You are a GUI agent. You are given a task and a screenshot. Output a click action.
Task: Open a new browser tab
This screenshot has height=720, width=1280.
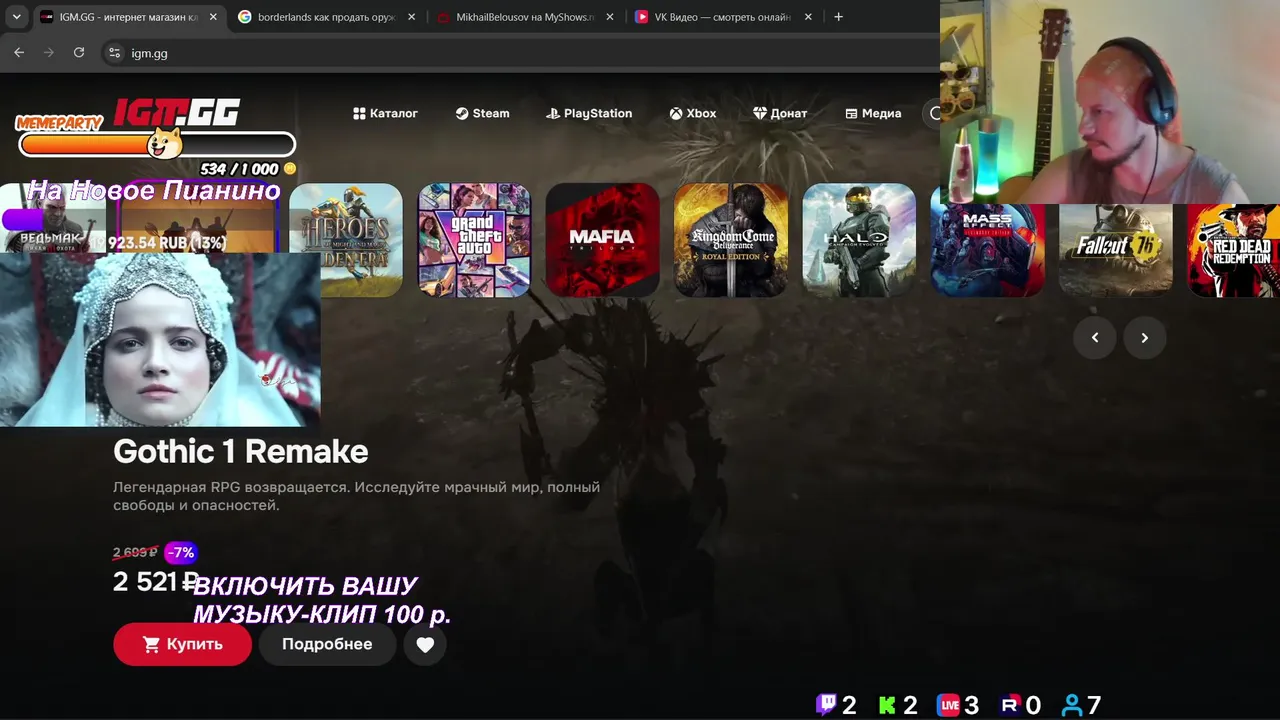tap(838, 17)
